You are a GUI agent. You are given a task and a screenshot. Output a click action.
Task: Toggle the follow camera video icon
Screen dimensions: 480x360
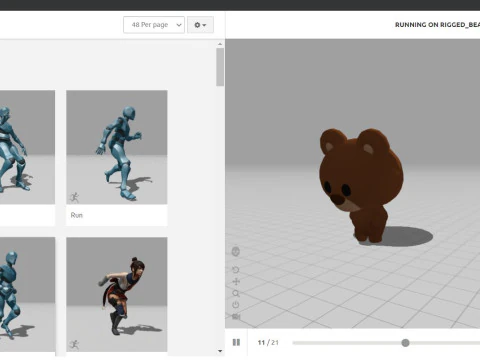click(236, 316)
